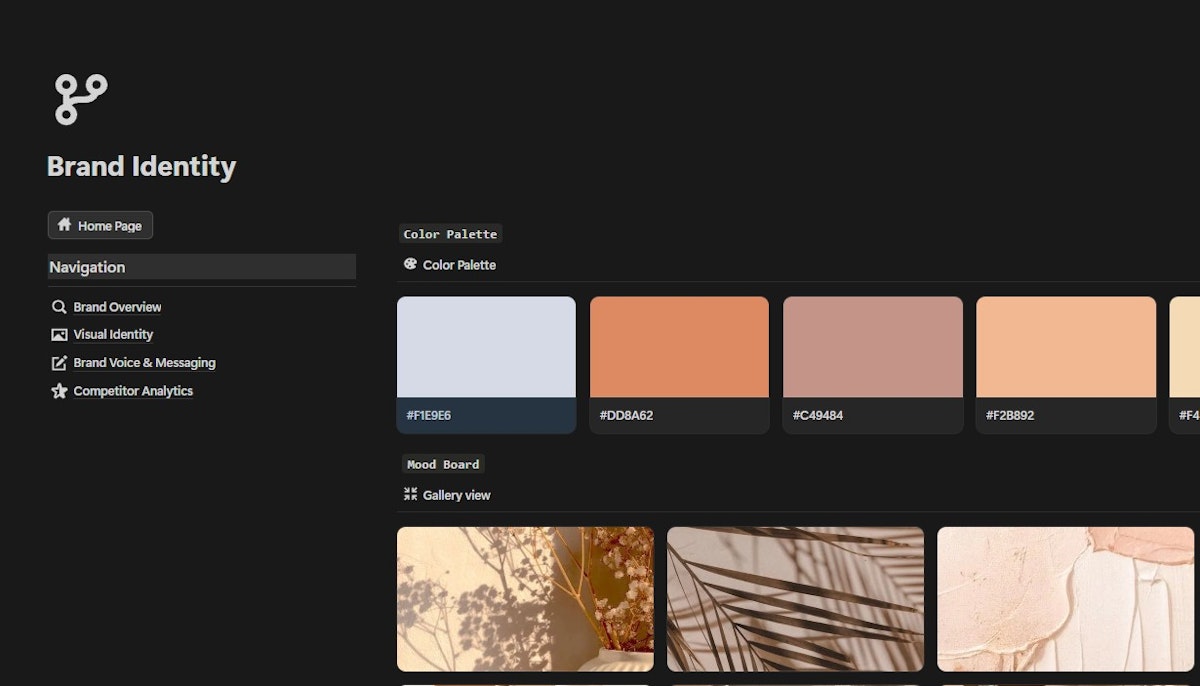Go to the Visual Identity page
Image resolution: width=1200 pixels, height=686 pixels.
coord(113,335)
